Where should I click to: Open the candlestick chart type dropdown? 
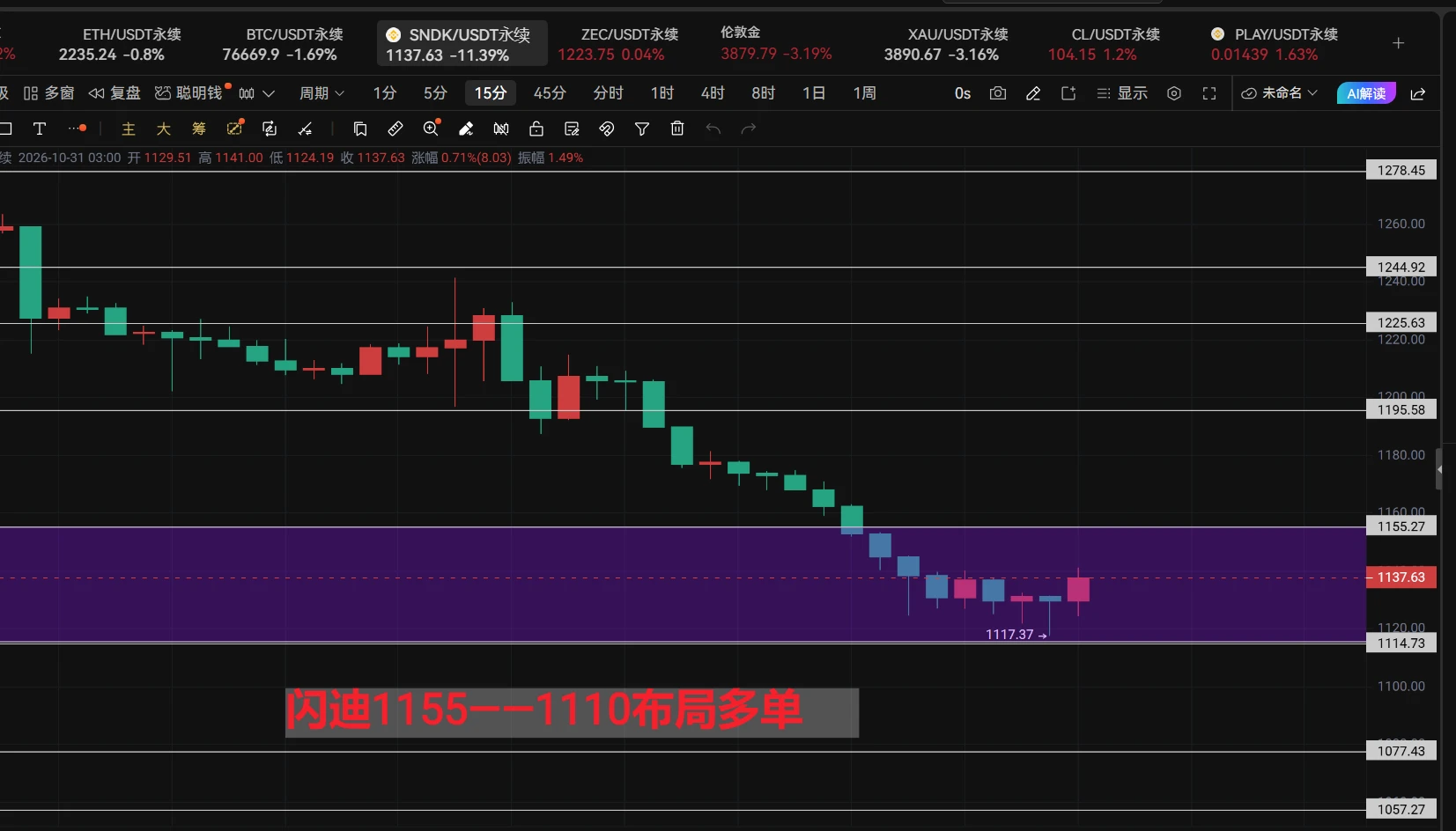tap(257, 93)
